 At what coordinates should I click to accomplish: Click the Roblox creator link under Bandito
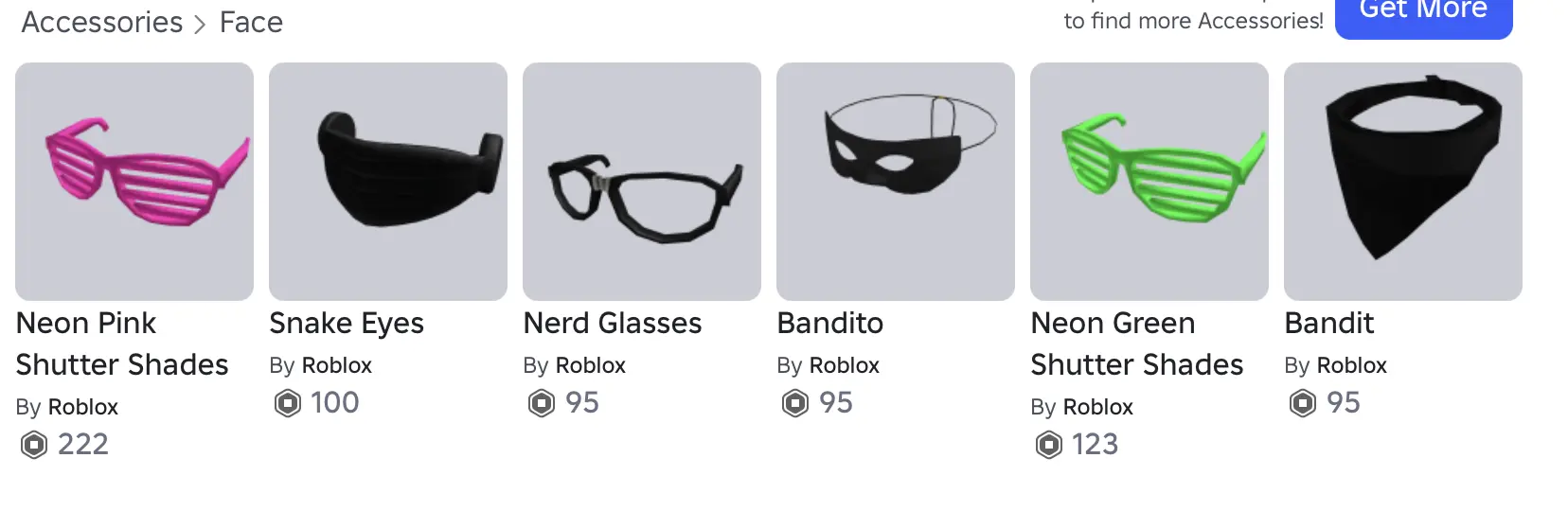tap(845, 365)
